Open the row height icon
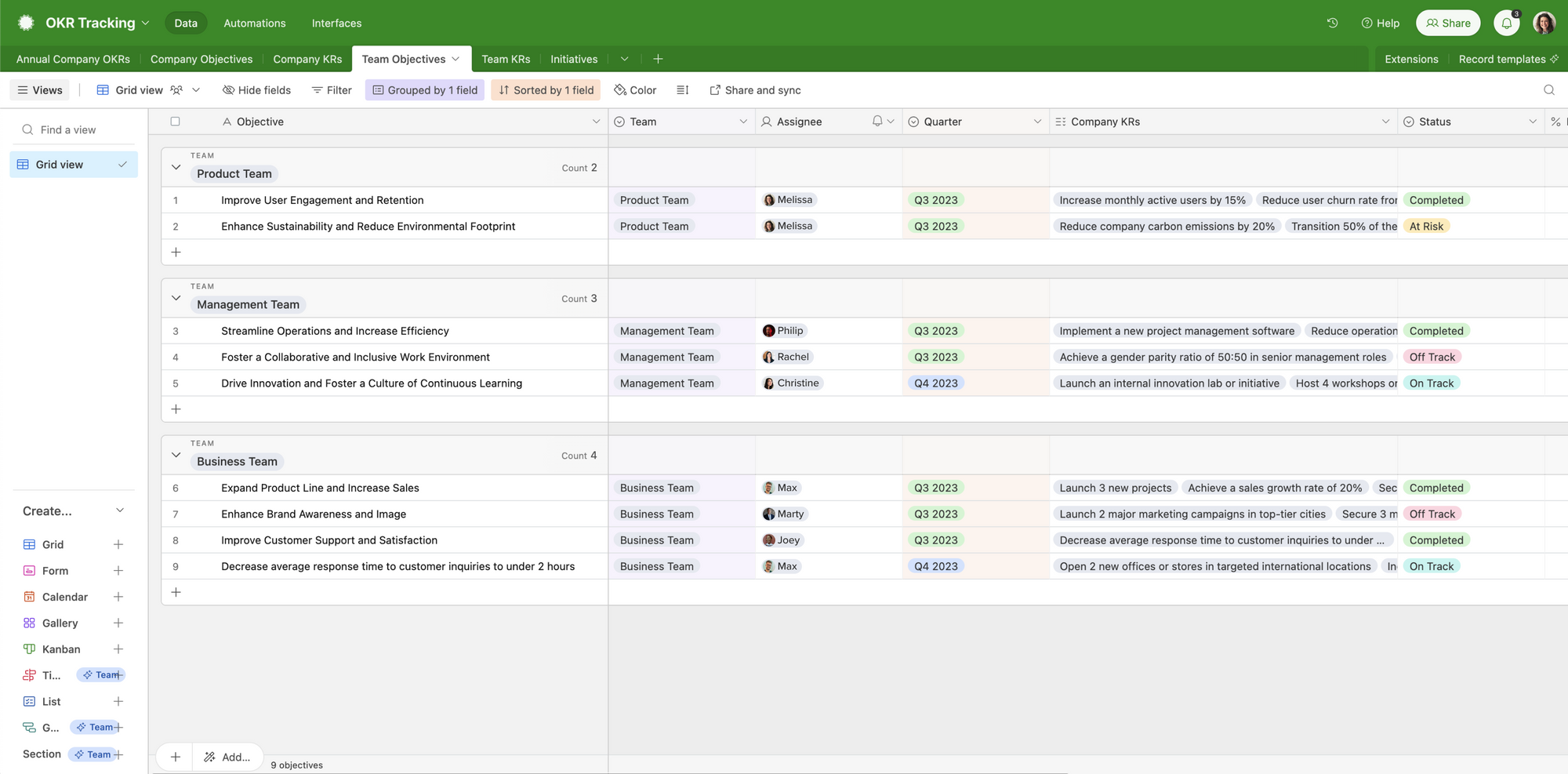The height and width of the screenshot is (774, 1568). pos(682,90)
